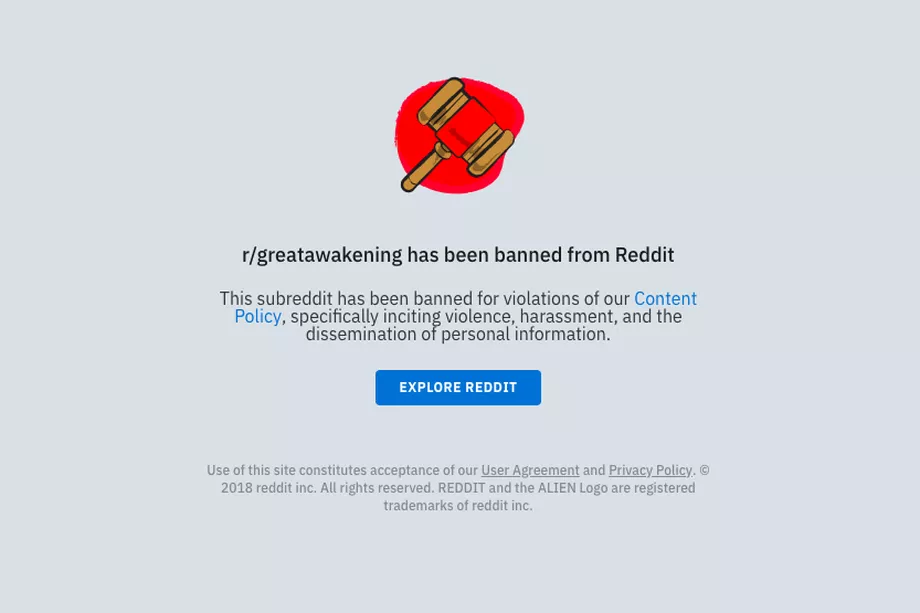Open the Content Policy link
920x613 pixels.
click(x=465, y=307)
